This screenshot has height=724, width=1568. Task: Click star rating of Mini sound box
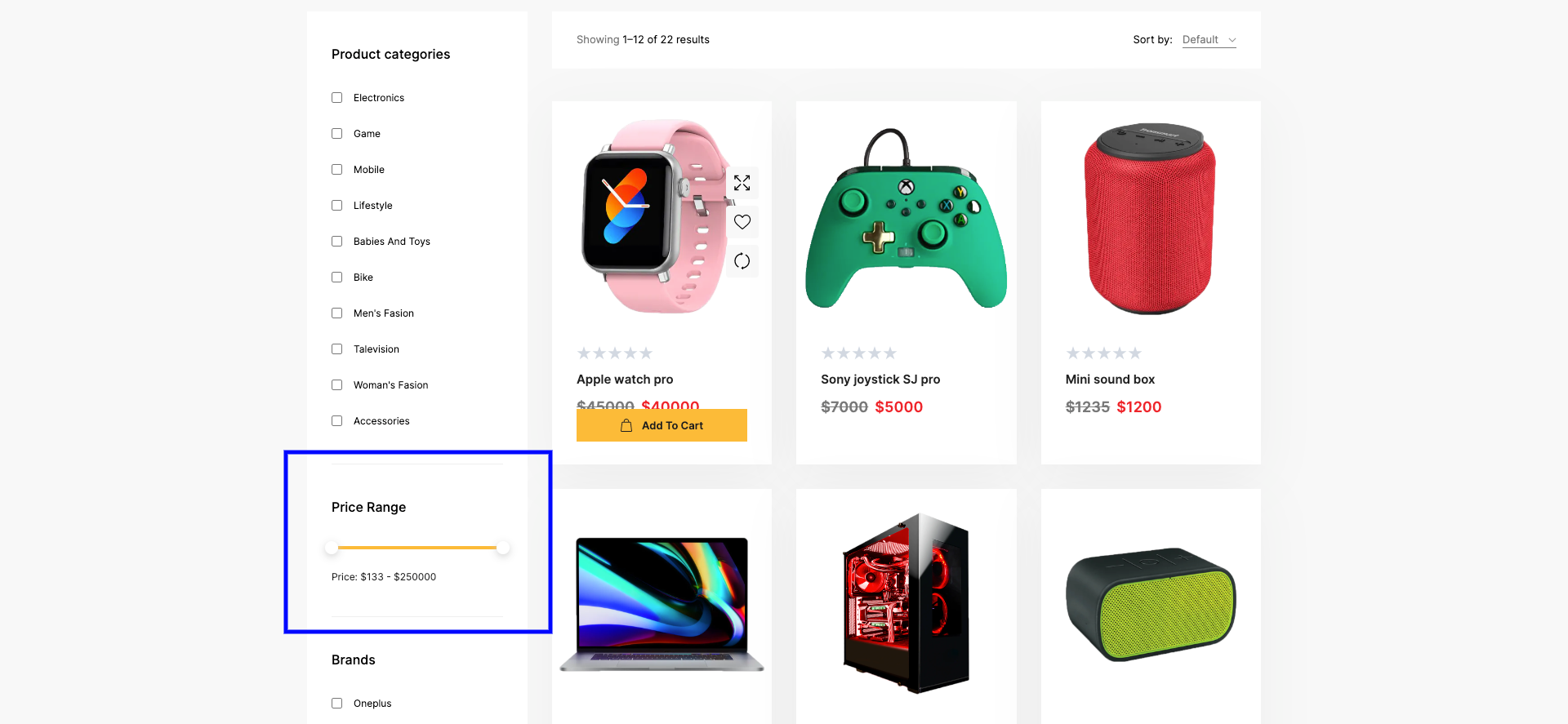point(1103,353)
